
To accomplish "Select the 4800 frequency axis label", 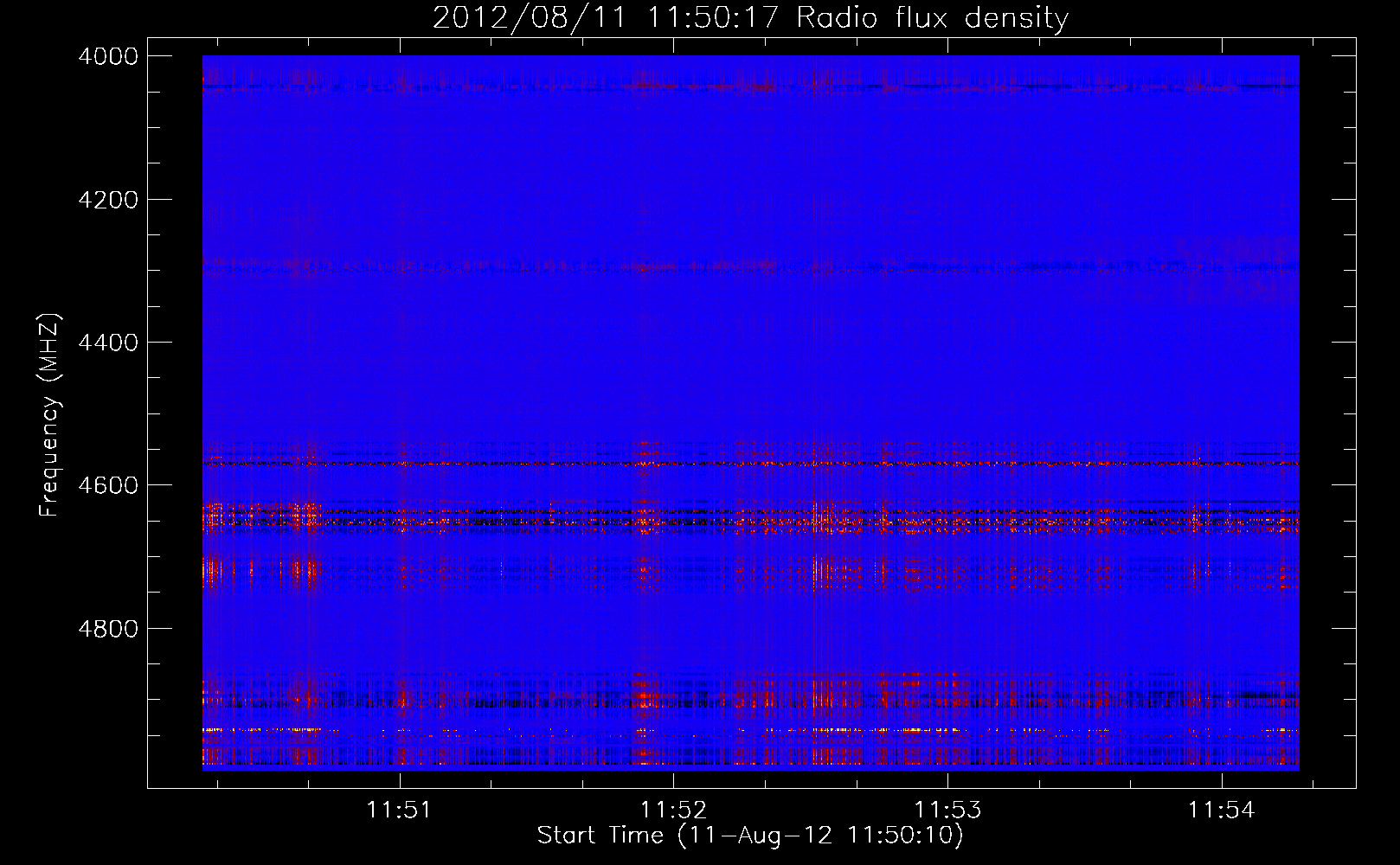I will 108,629.
